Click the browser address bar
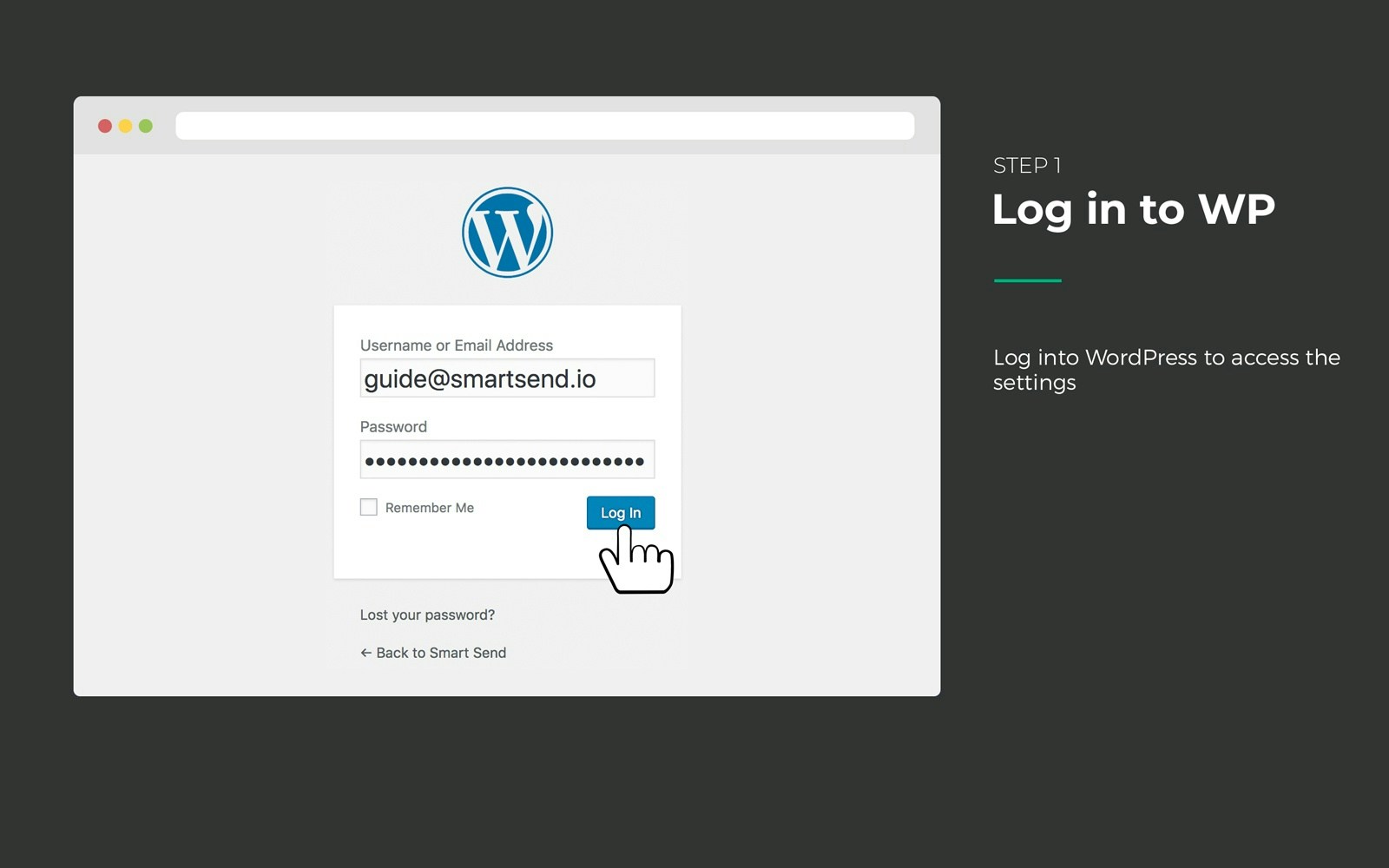Image resolution: width=1389 pixels, height=868 pixels. (x=544, y=125)
